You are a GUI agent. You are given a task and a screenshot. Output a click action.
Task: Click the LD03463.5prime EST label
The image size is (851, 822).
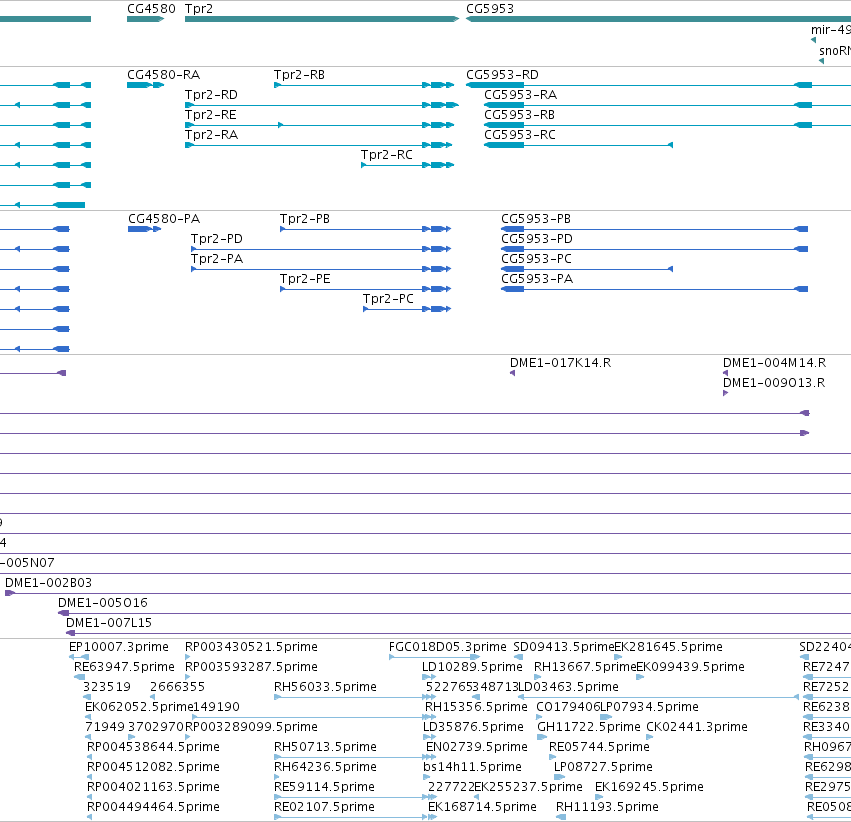click(569, 687)
